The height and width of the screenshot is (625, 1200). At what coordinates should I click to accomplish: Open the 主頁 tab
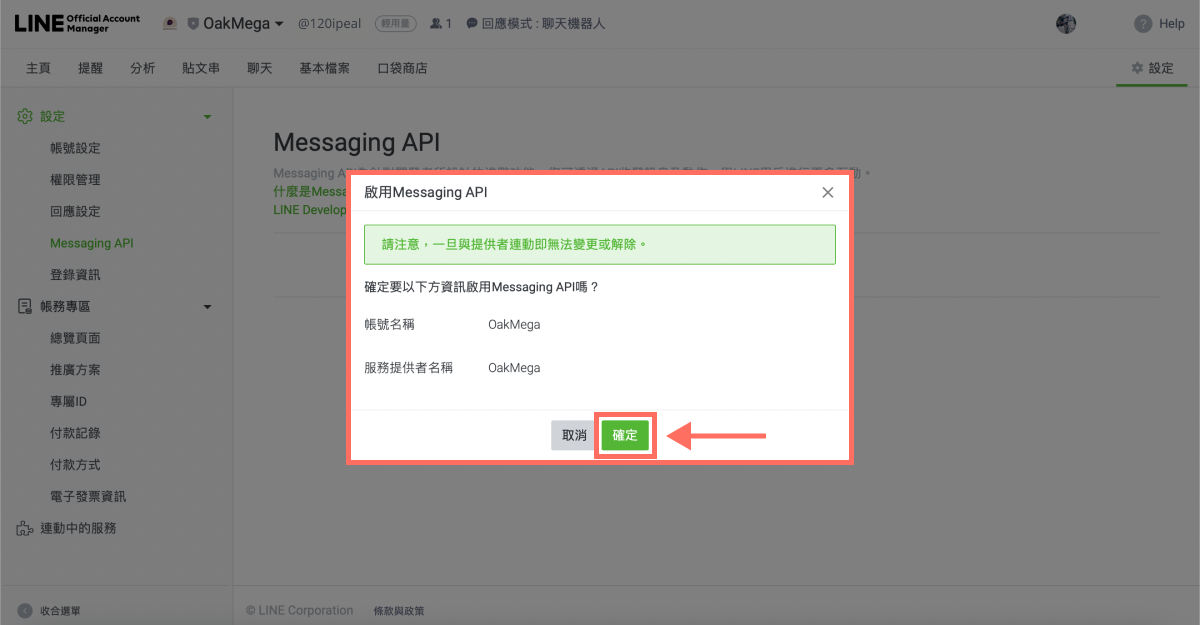pyautogui.click(x=38, y=68)
